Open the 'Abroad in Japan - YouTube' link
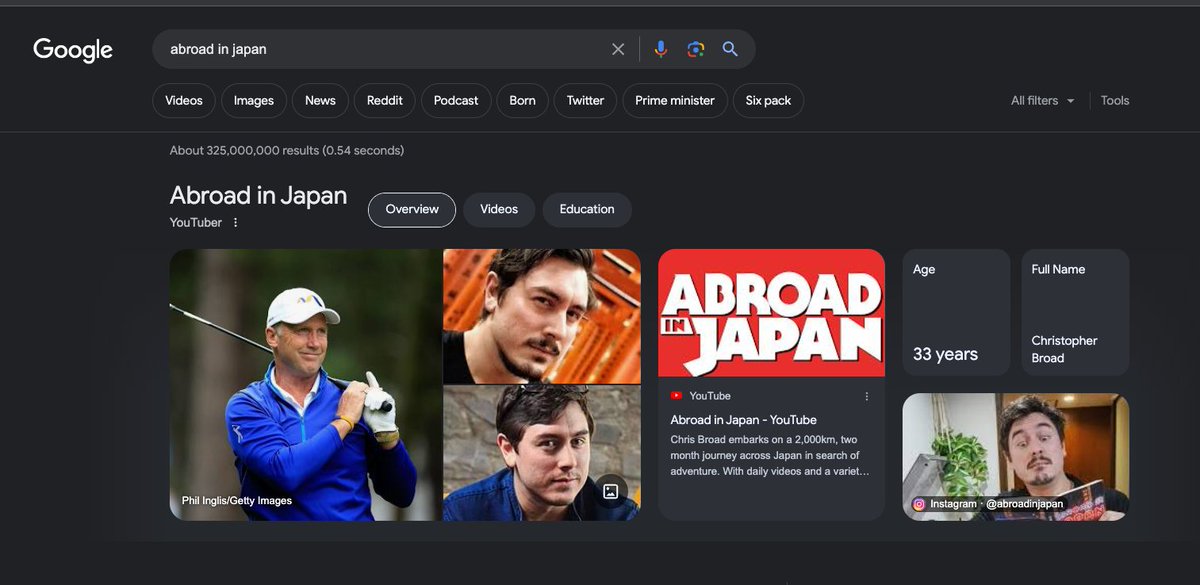This screenshot has width=1200, height=585. (x=743, y=420)
